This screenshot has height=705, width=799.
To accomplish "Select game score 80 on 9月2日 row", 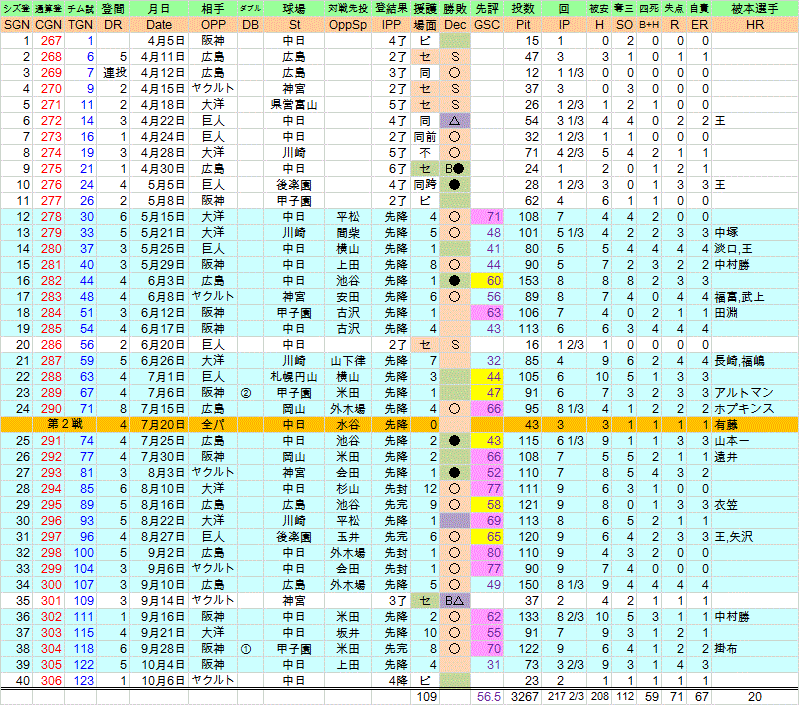I will pos(493,553).
